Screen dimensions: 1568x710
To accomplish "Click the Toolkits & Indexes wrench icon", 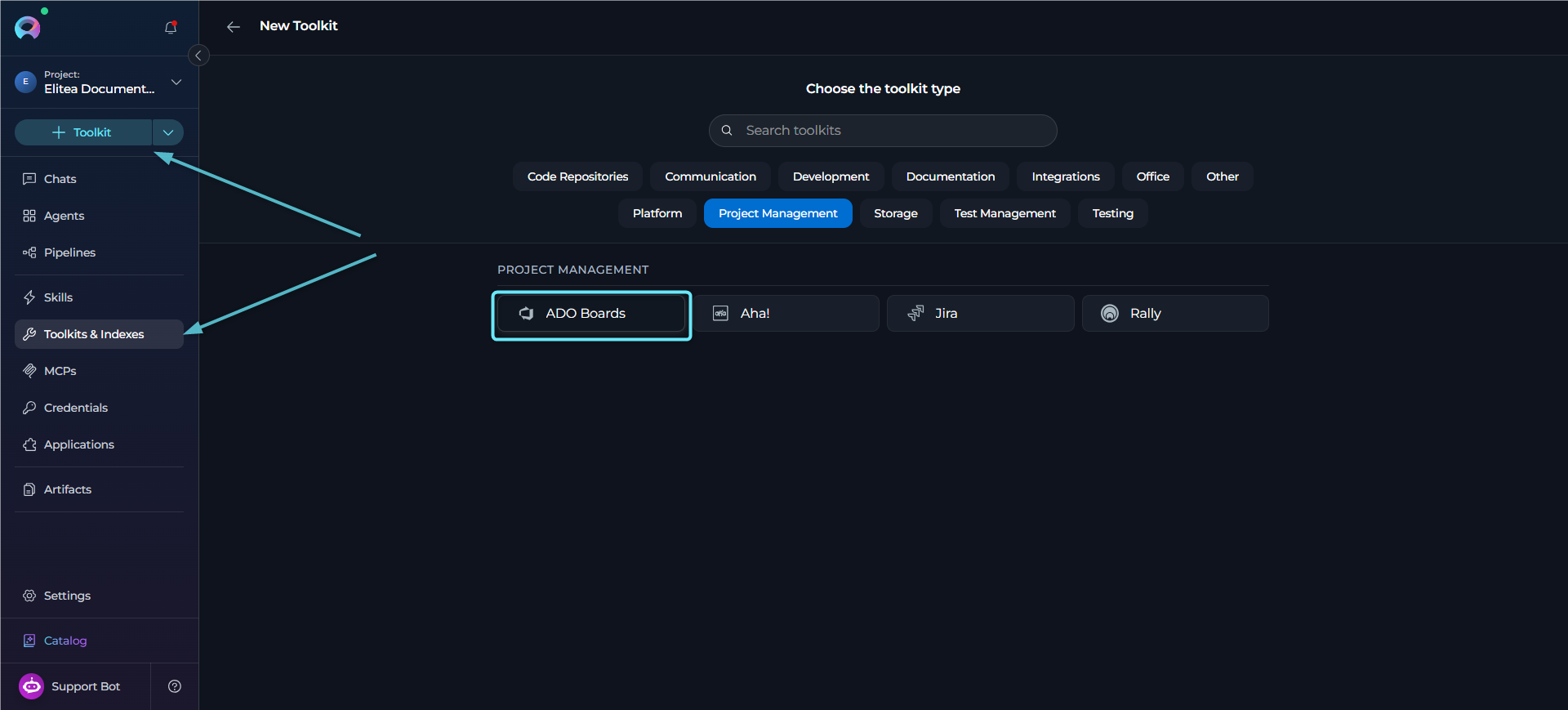I will click(29, 334).
